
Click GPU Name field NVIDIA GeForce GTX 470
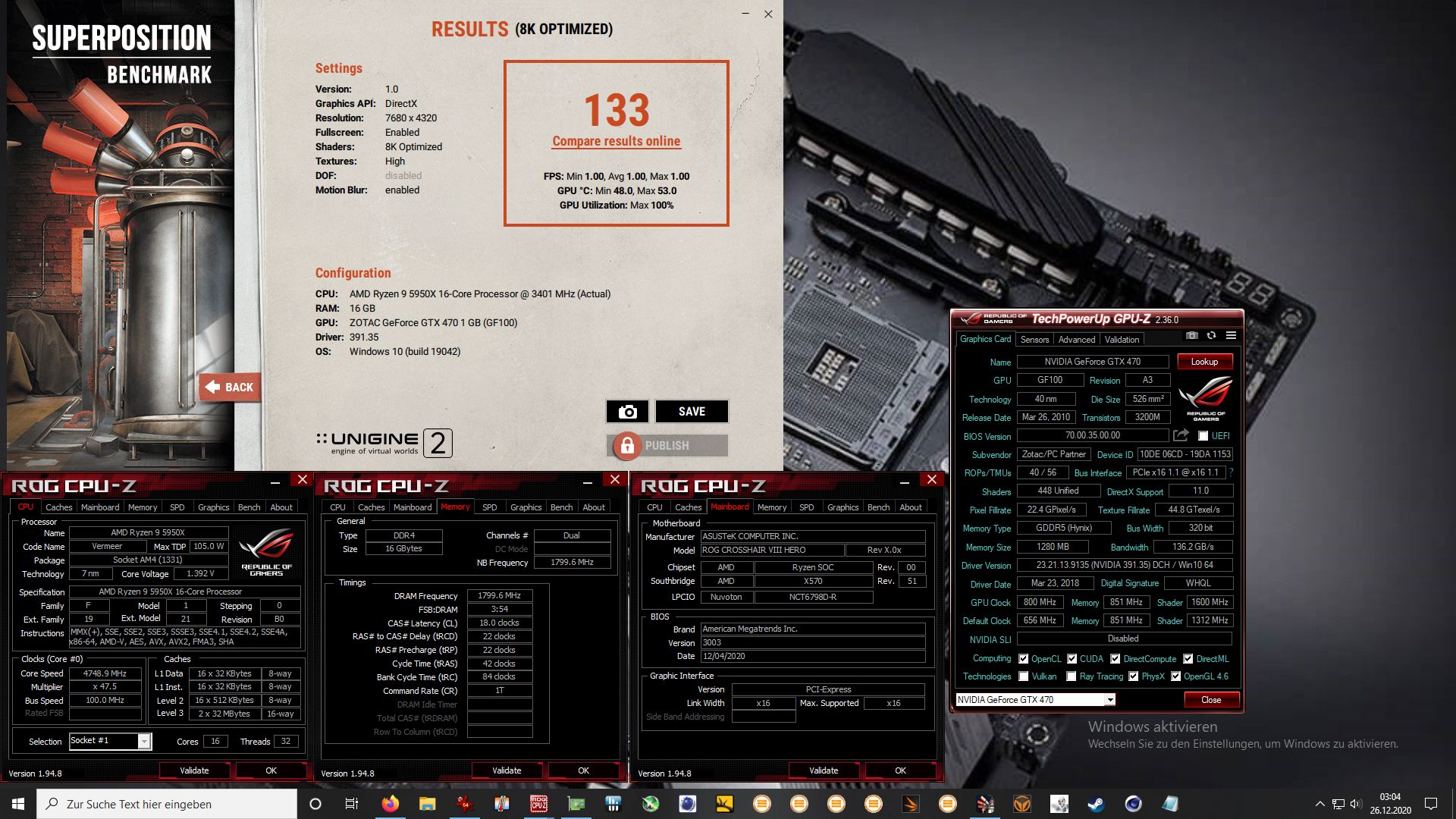[1092, 362]
